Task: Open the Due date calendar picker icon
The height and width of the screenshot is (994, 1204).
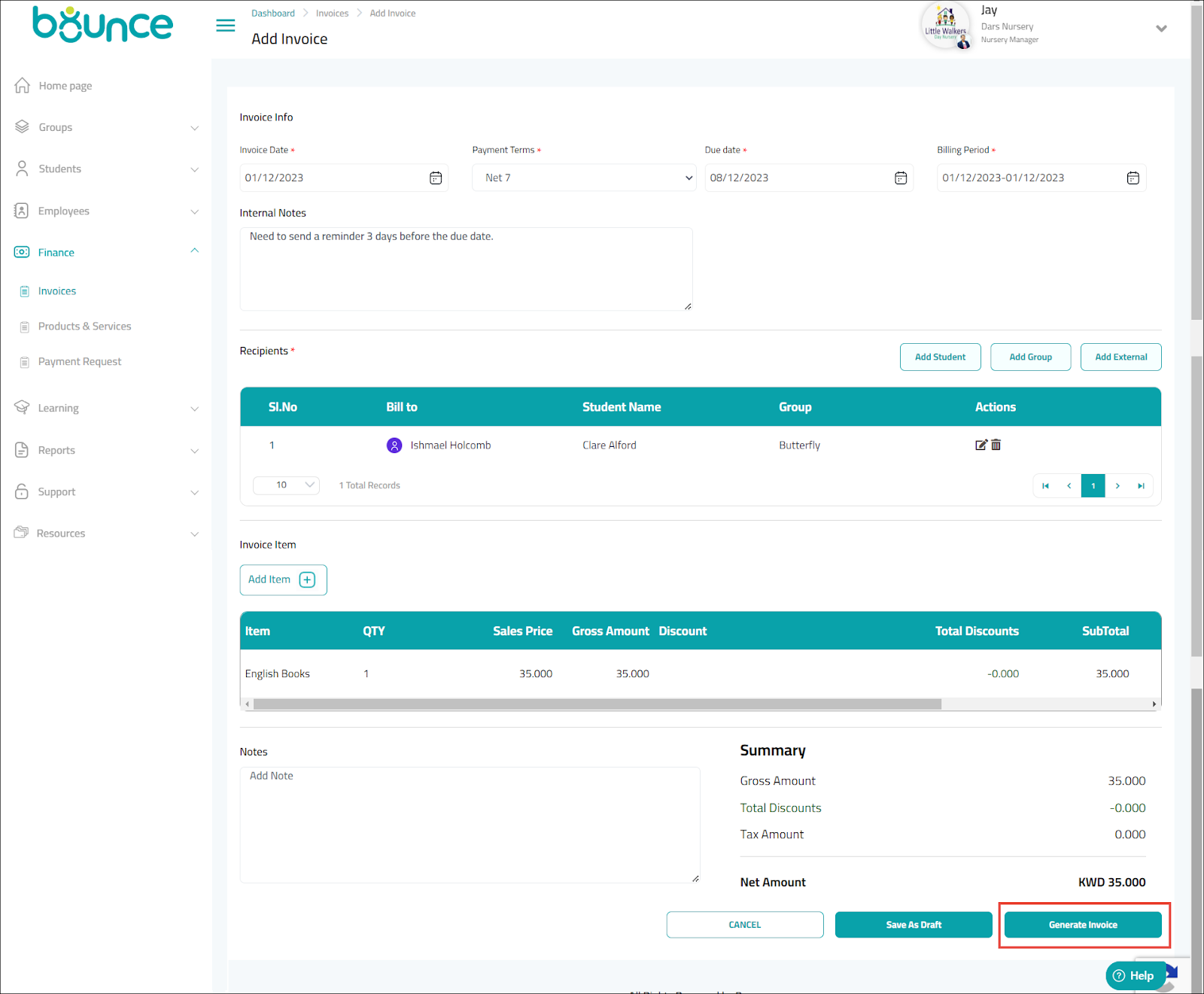Action: point(901,178)
